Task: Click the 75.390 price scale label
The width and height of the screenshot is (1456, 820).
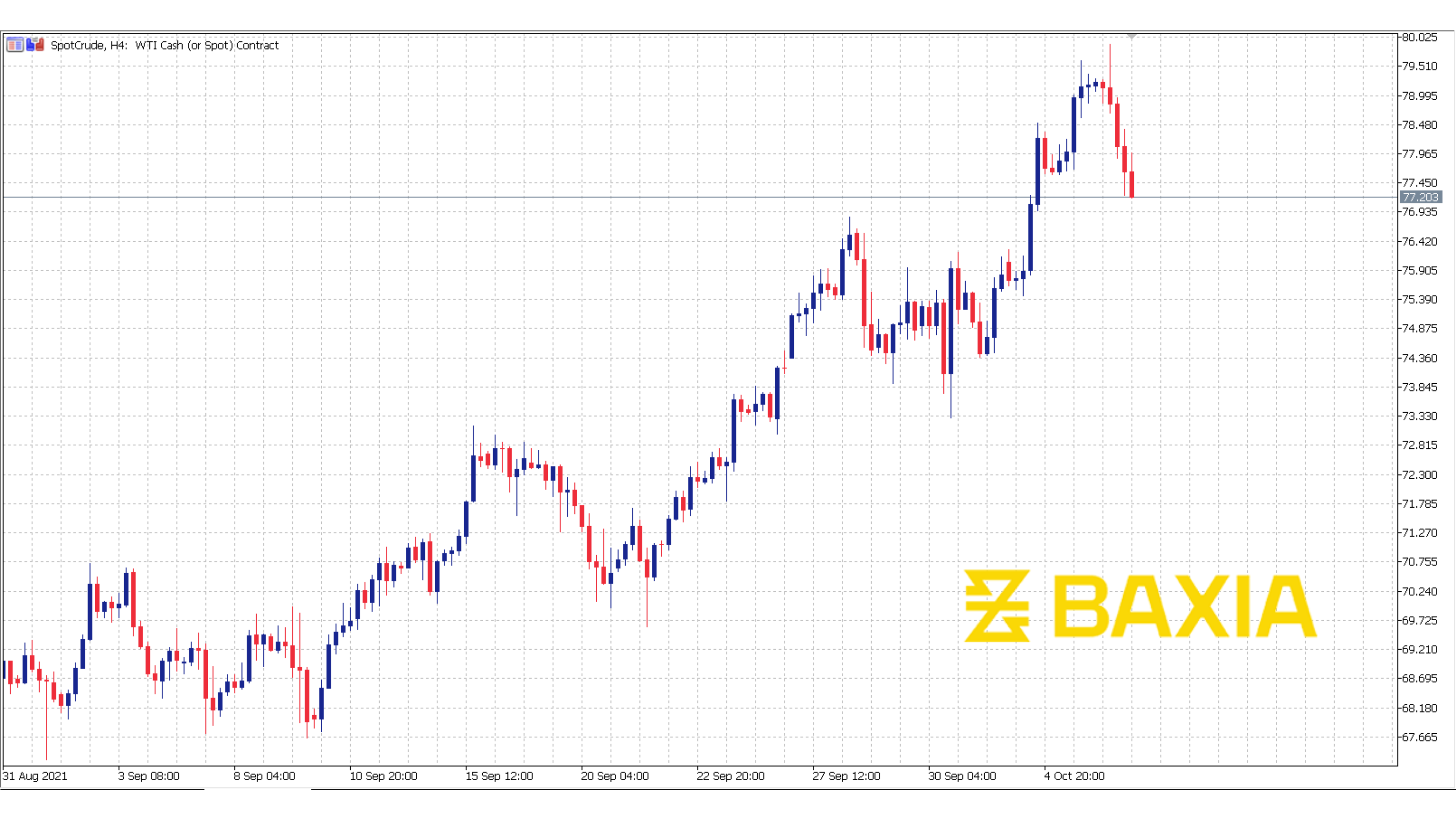Action: (1419, 300)
